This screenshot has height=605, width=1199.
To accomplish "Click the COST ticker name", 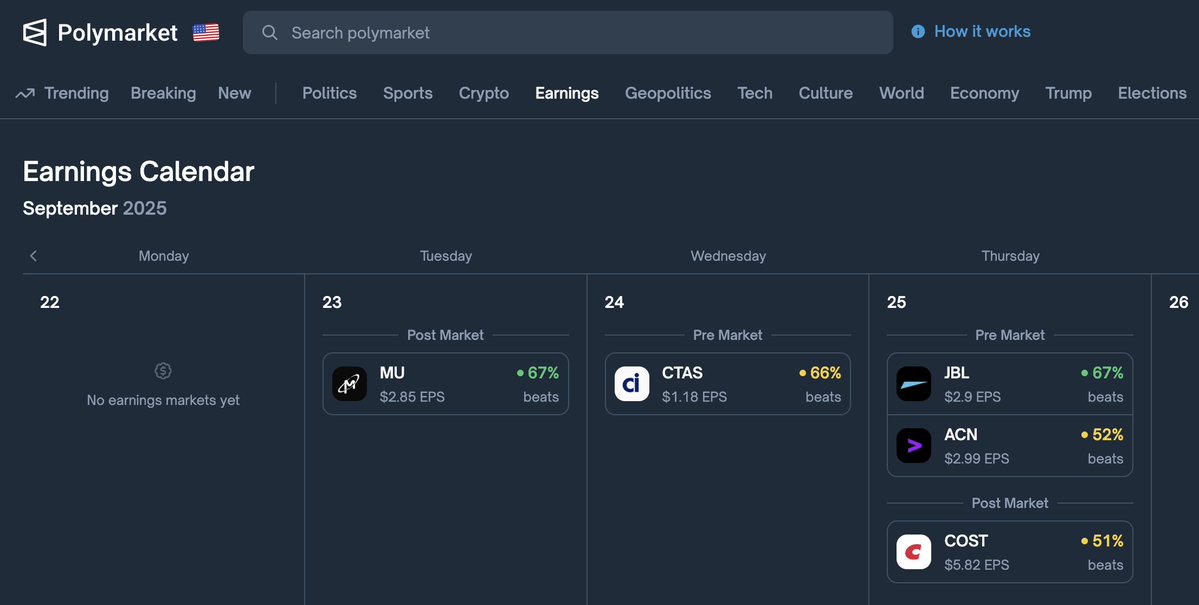I will click(966, 541).
